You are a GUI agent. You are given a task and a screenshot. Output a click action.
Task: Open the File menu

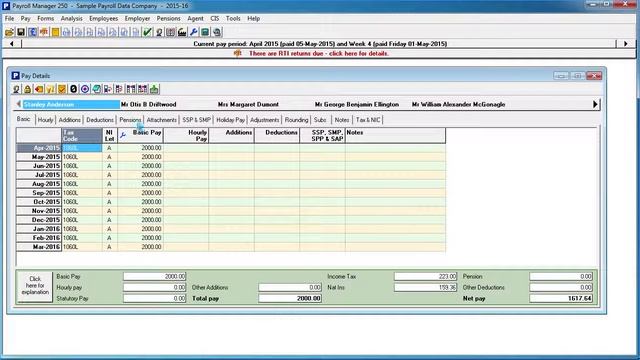(x=9, y=18)
